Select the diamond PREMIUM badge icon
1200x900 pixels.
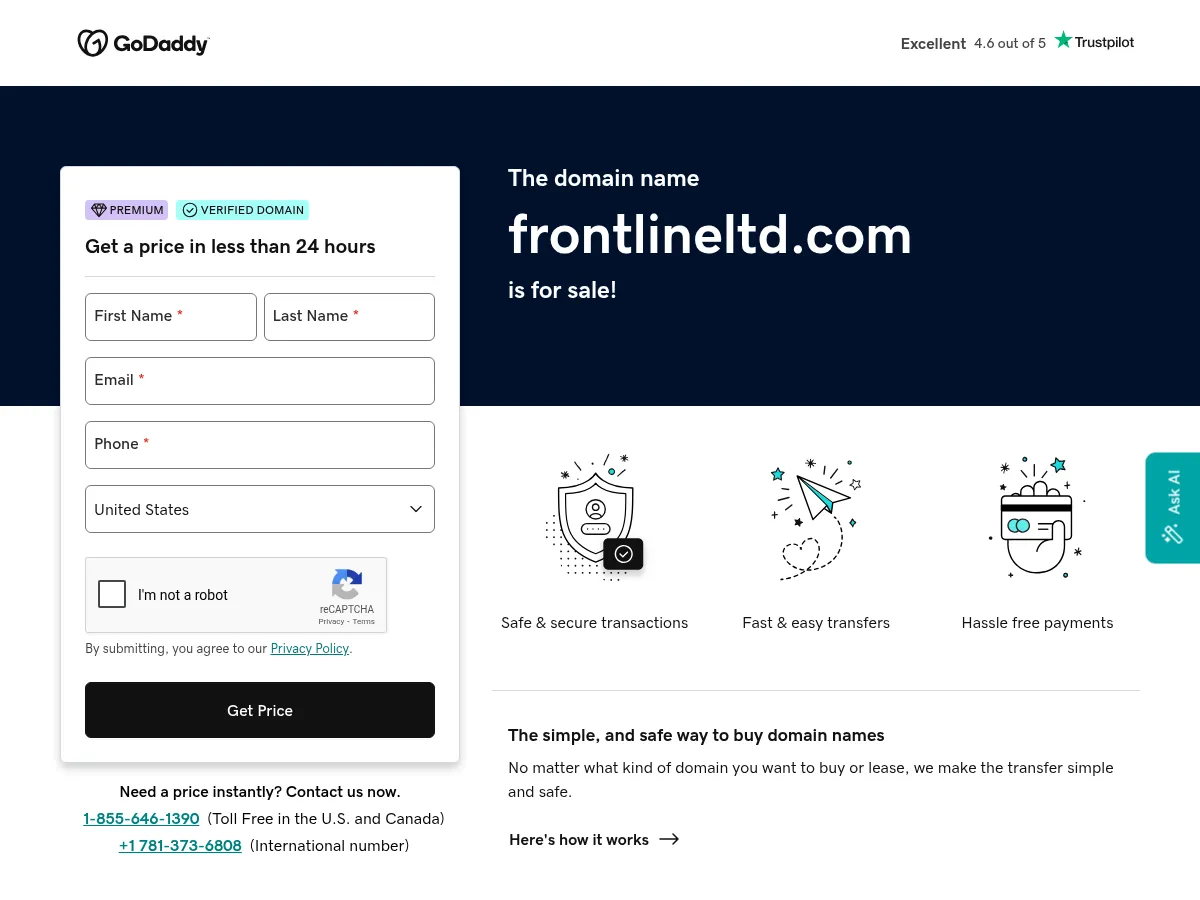[99, 210]
